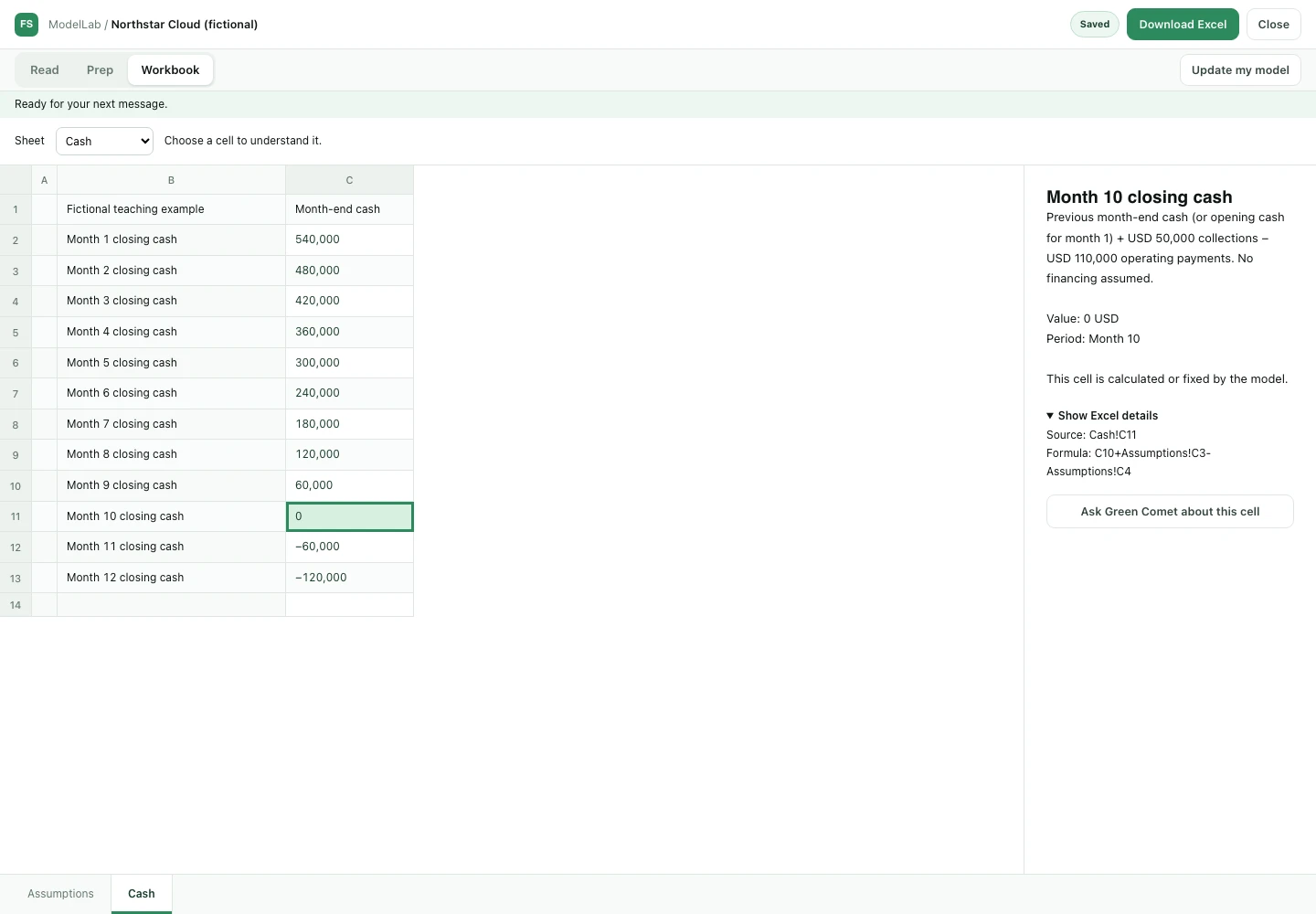Viewport: 1316px width, 914px height.
Task: Select the Cash sheet tab
Action: [142, 894]
